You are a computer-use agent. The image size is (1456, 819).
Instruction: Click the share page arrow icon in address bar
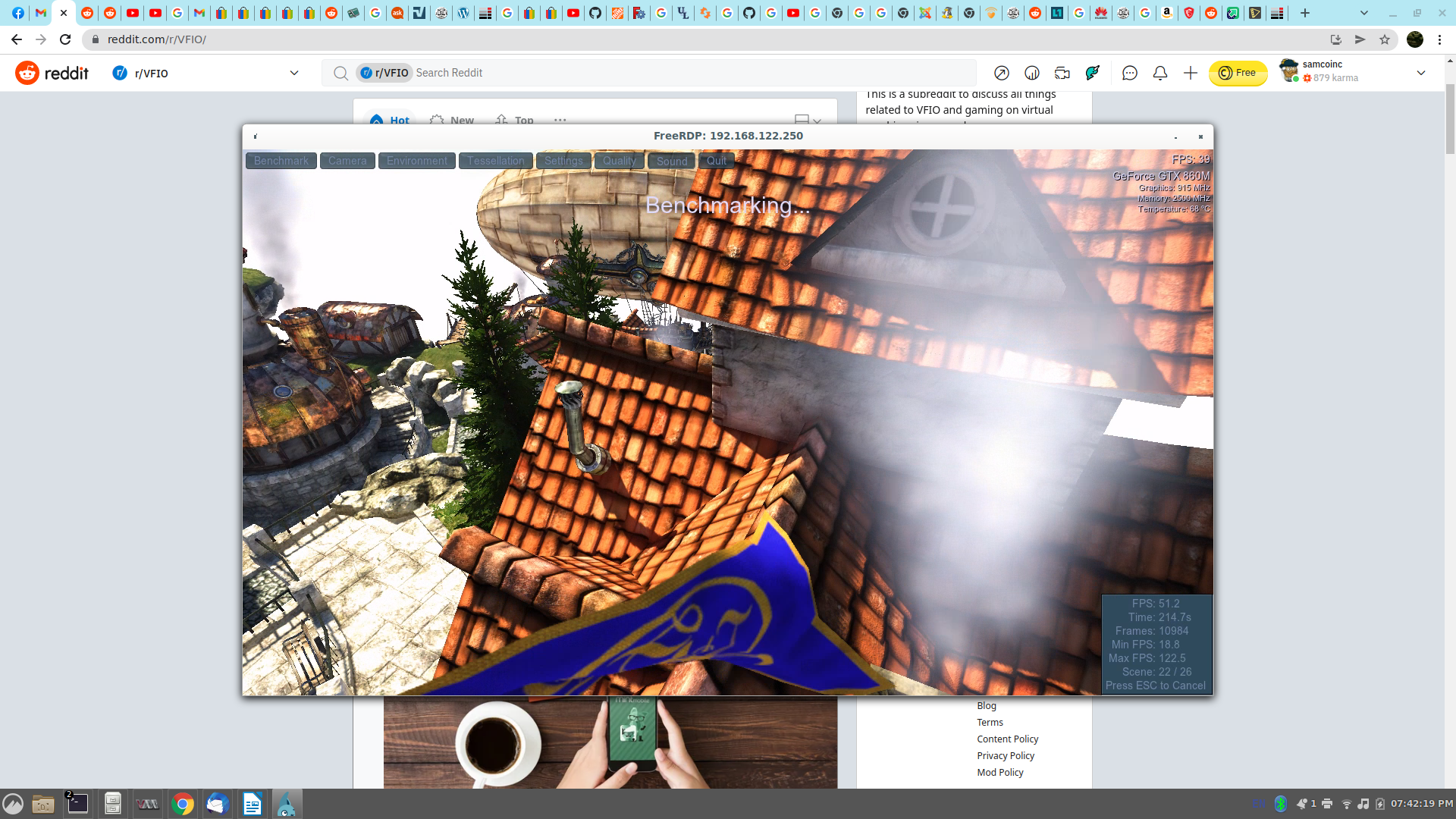(1360, 39)
